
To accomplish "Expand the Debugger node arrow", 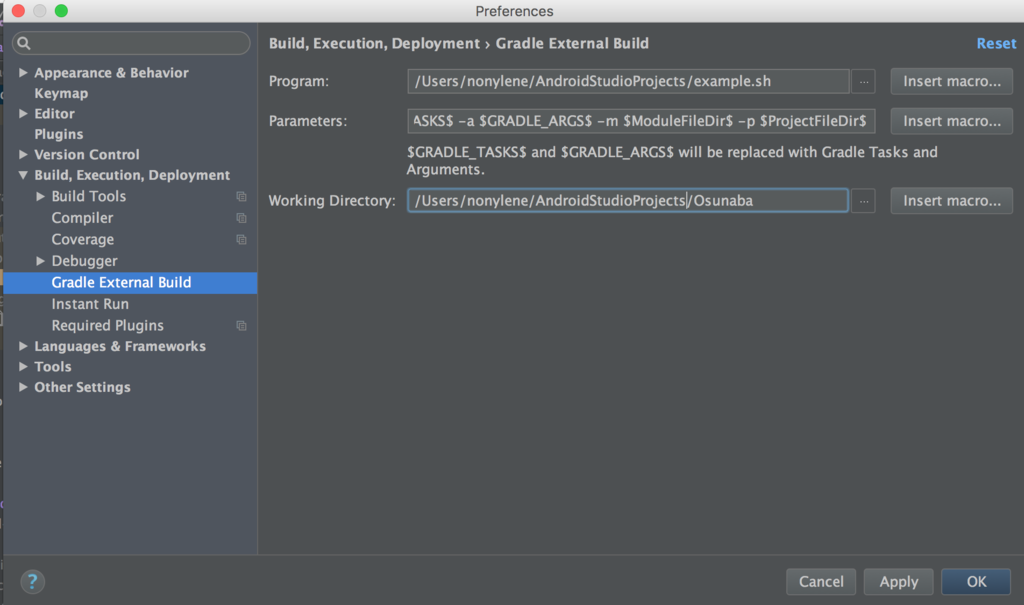I will (x=40, y=261).
